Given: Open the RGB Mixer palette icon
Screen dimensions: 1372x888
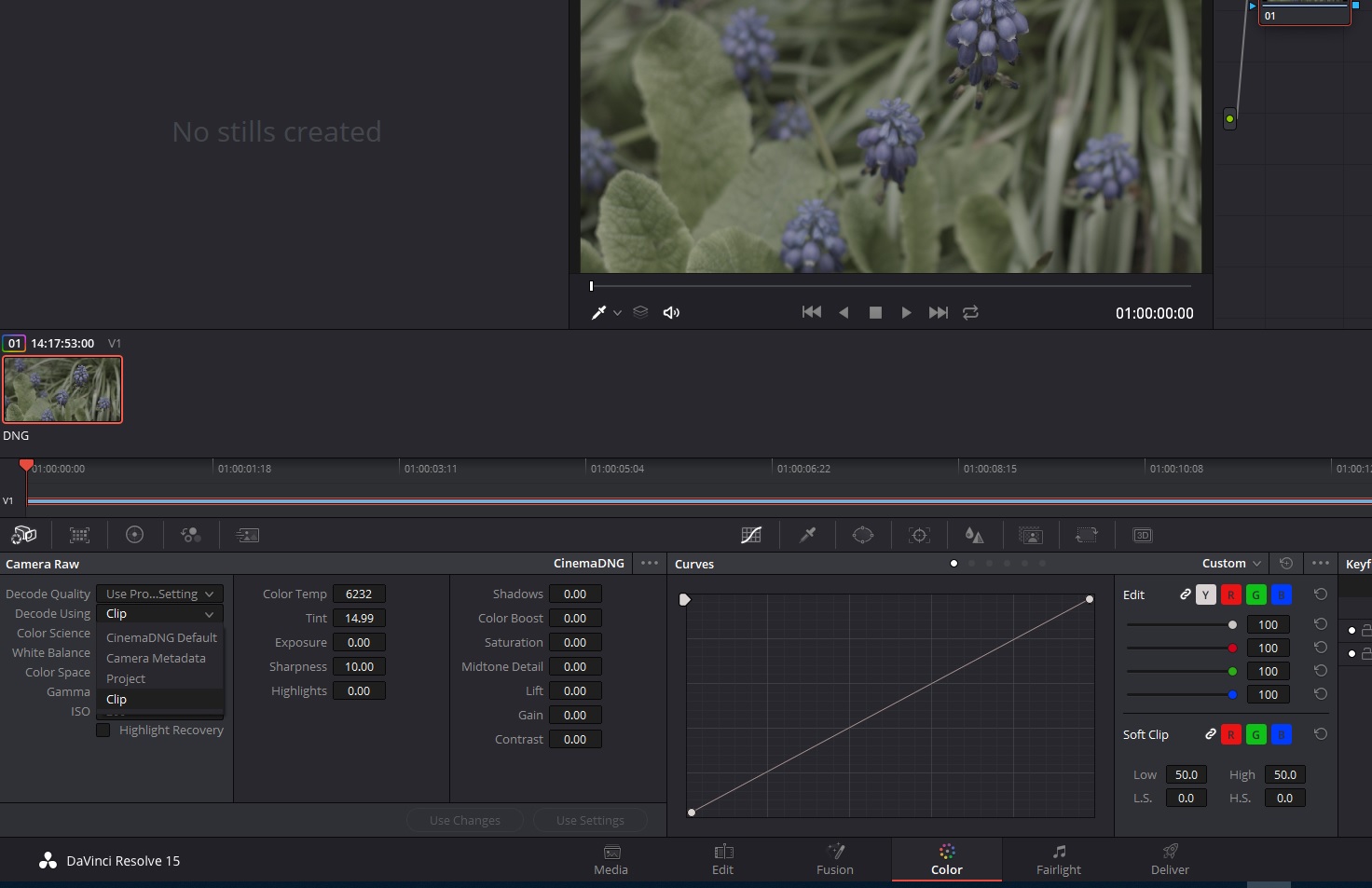Looking at the screenshot, I should [191, 535].
